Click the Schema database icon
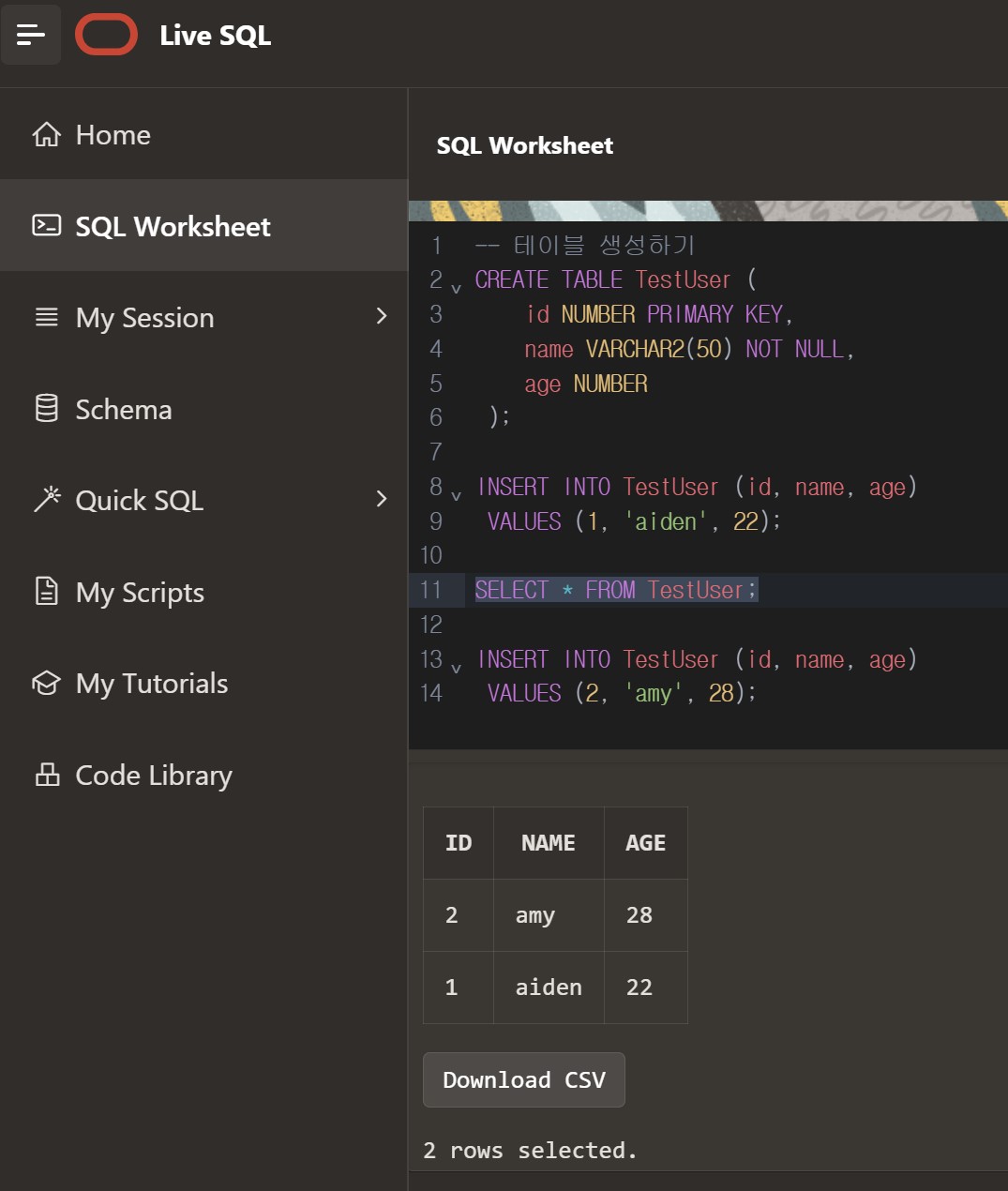The image size is (1008, 1191). [47, 408]
